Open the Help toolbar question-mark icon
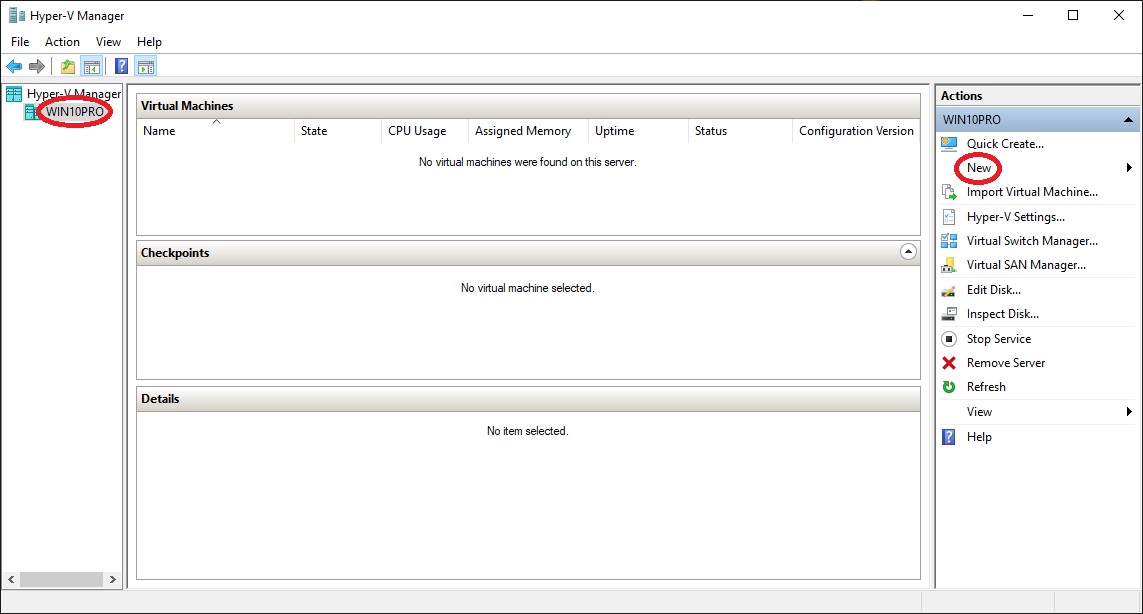Image resolution: width=1143 pixels, height=614 pixels. (122, 67)
